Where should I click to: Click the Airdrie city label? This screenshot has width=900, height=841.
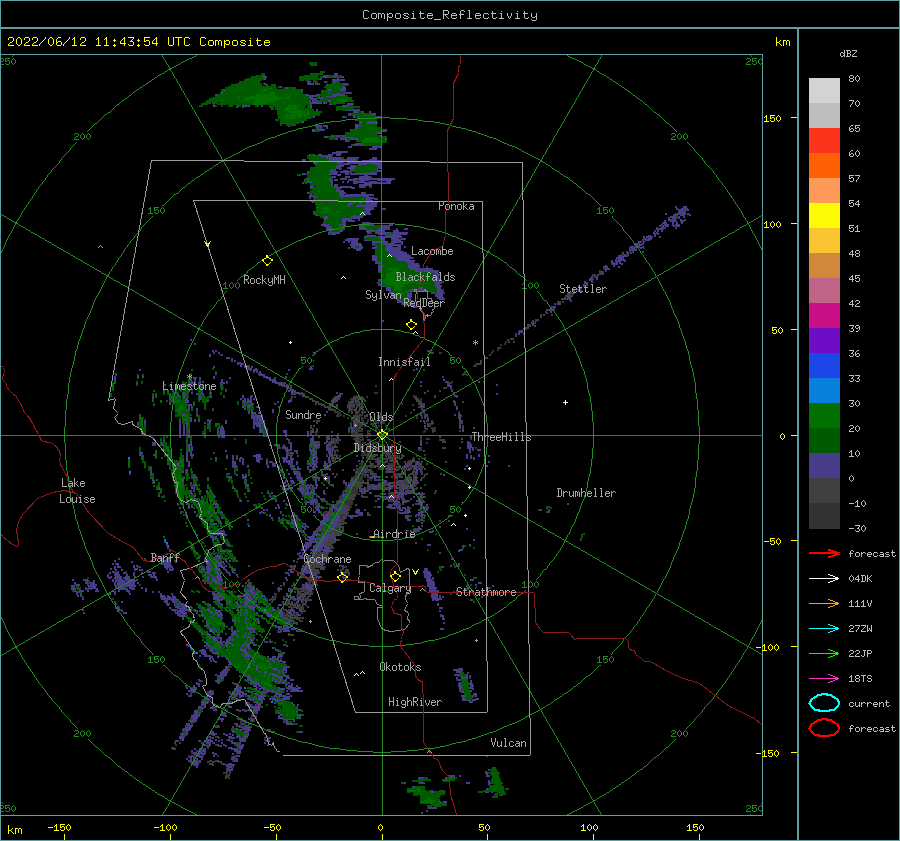click(394, 534)
